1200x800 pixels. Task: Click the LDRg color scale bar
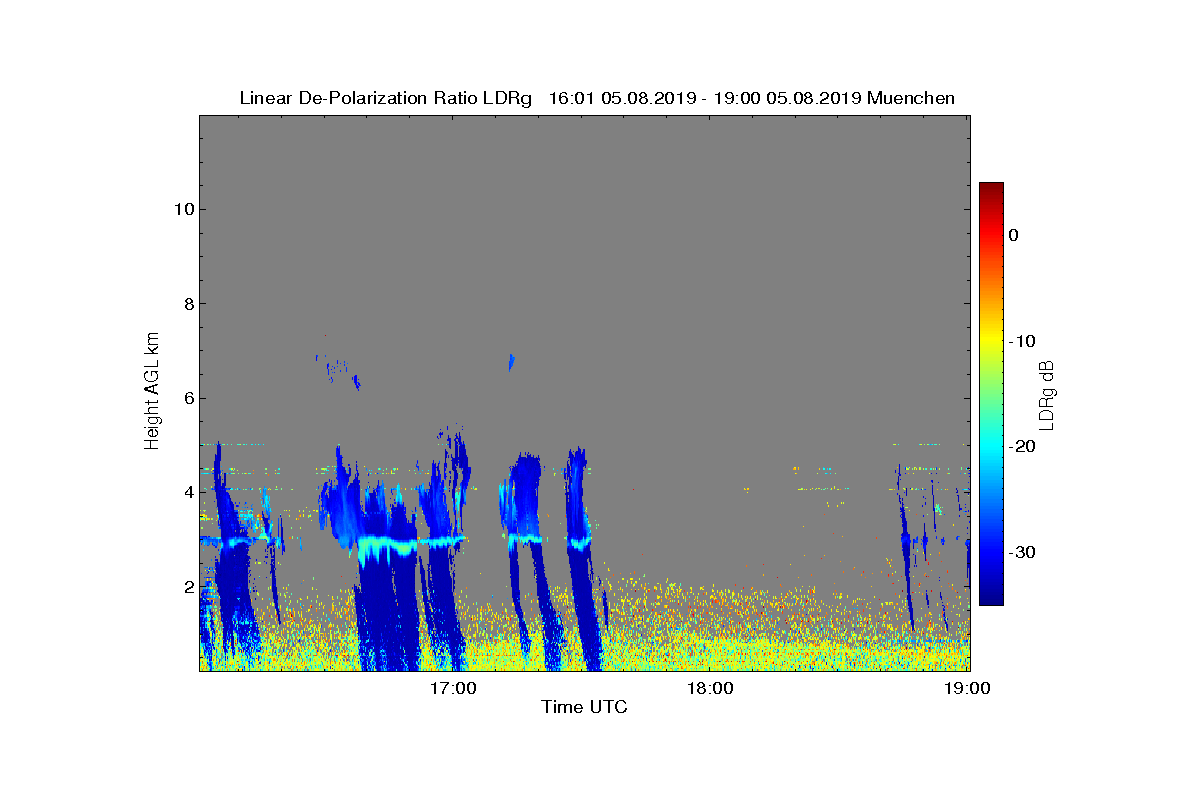click(991, 394)
